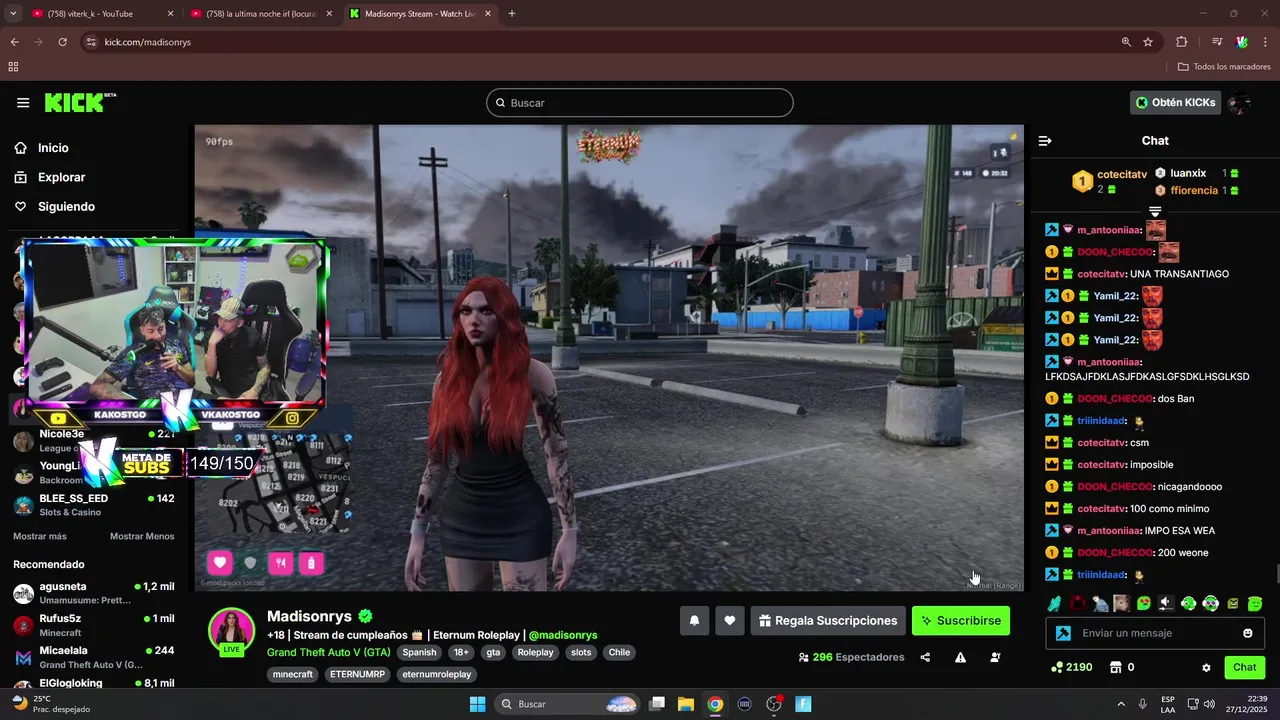Screen dimensions: 1280x720
Task: Open browser zoom magnifier icon
Action: pyautogui.click(x=1126, y=42)
